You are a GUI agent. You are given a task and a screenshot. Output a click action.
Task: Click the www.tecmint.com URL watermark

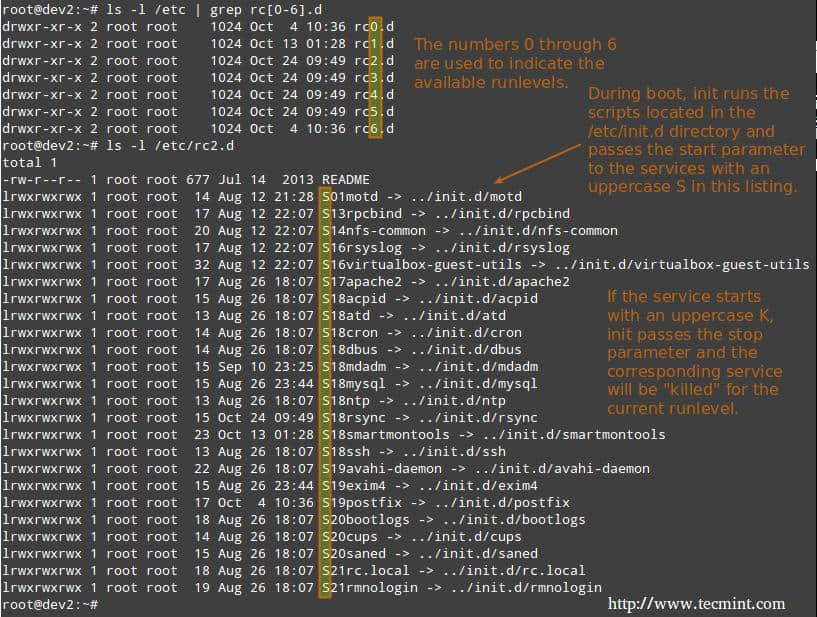point(696,604)
